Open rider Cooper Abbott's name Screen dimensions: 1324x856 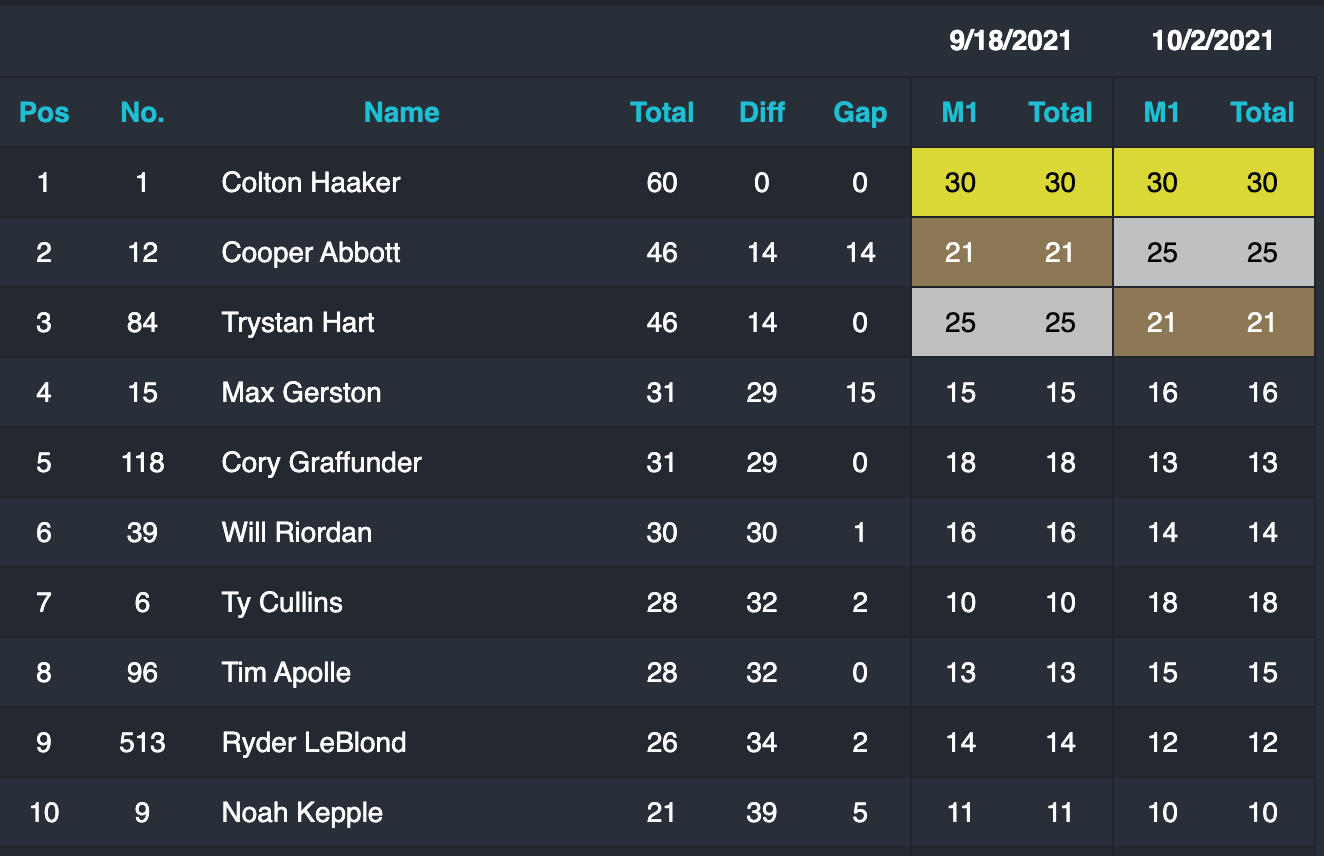[x=311, y=252]
